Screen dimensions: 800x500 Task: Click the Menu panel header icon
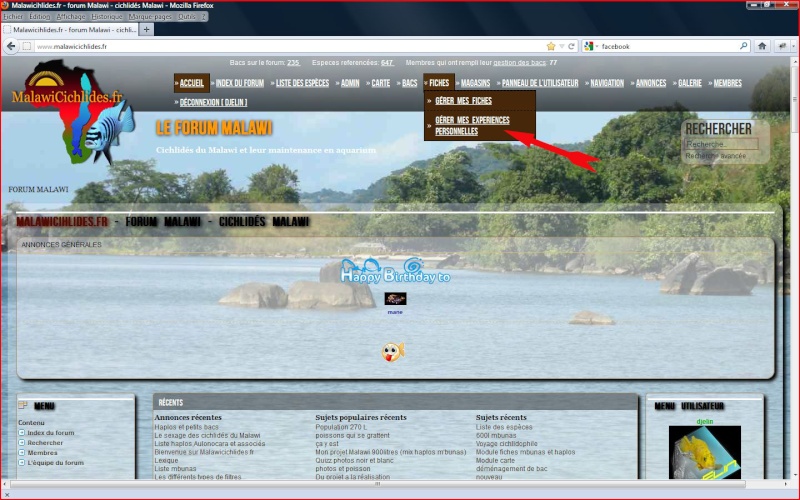coord(22,405)
